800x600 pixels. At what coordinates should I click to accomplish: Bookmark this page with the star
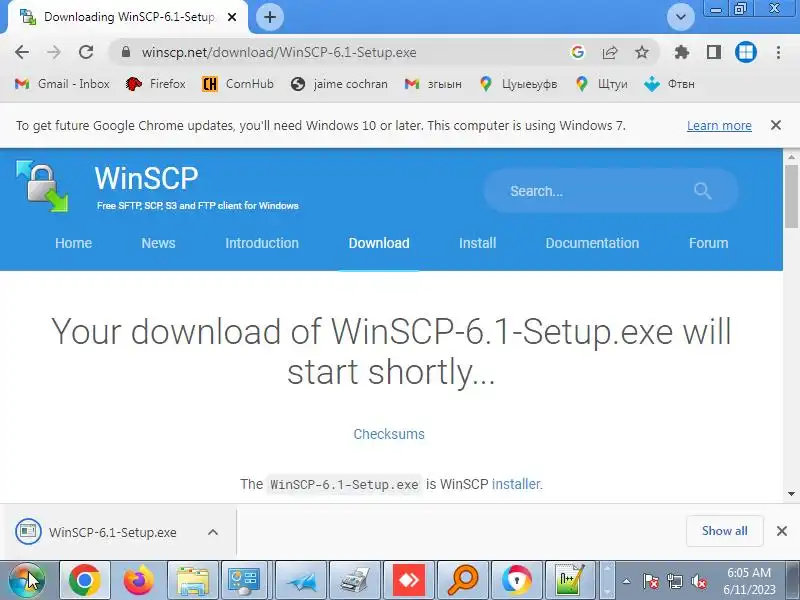(642, 52)
